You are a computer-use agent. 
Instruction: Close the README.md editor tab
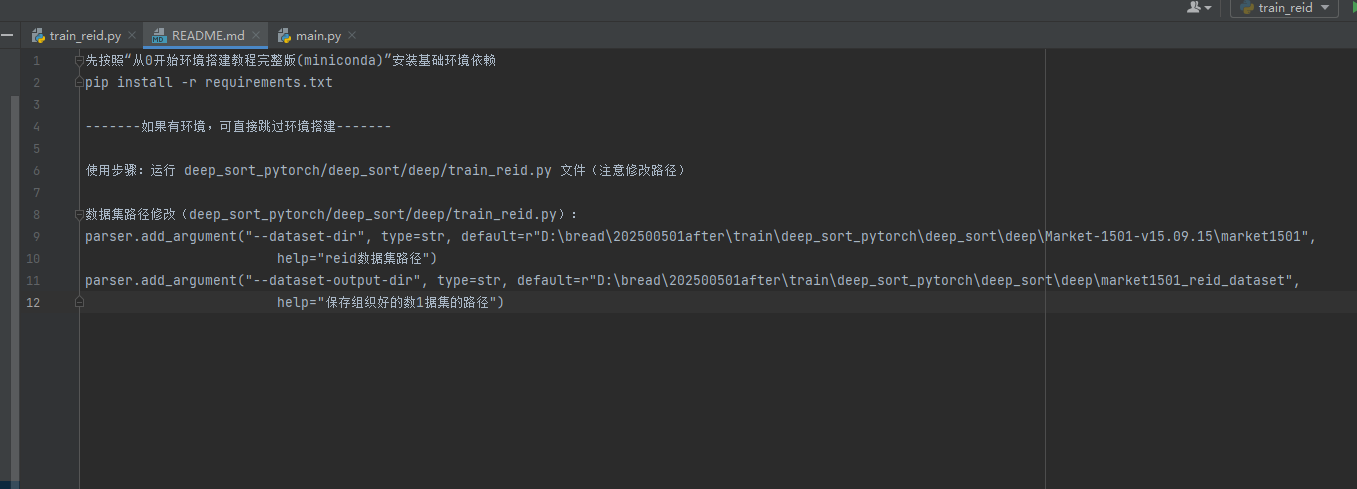[x=256, y=36]
